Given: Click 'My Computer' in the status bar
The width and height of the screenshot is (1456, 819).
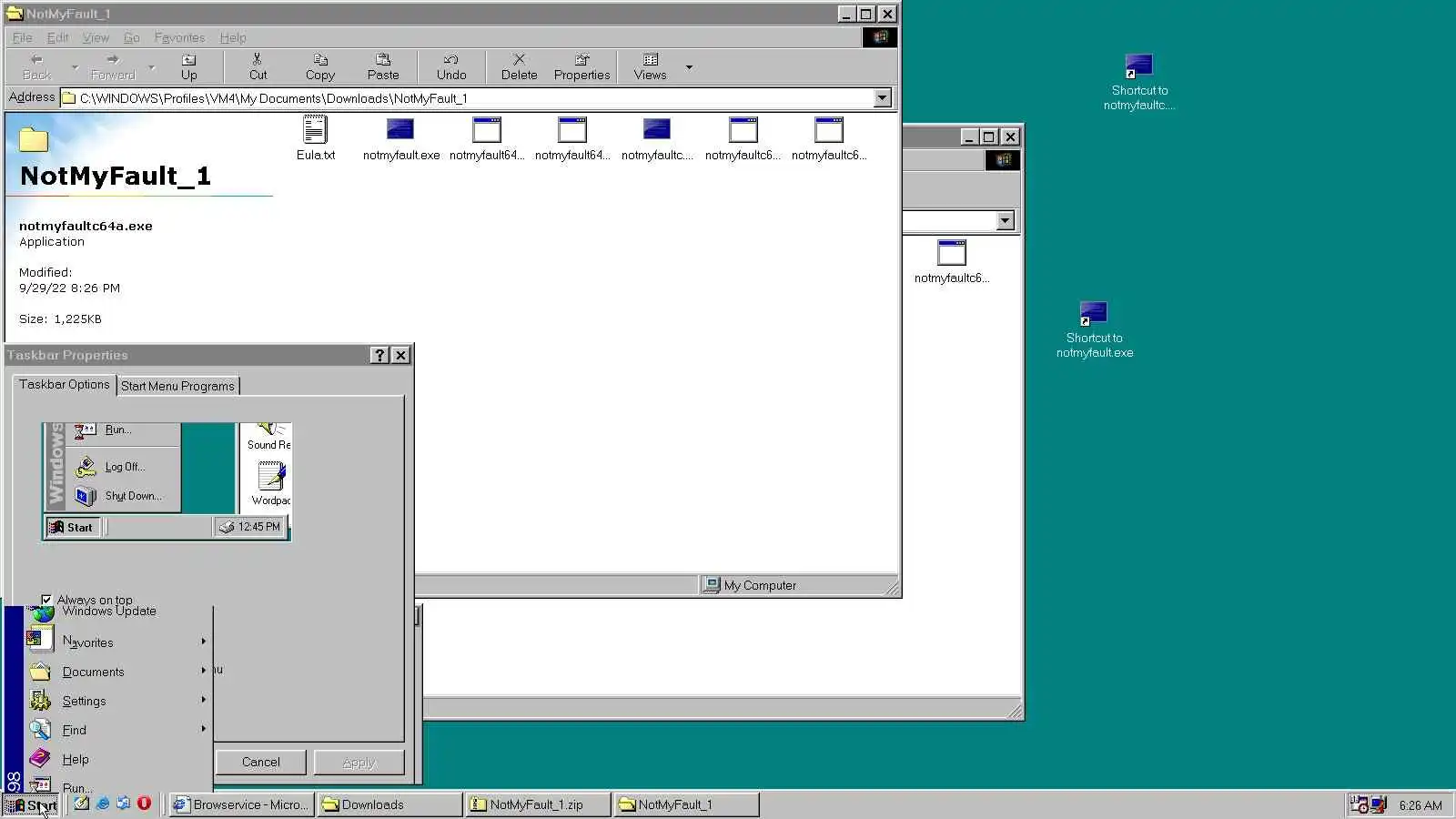Looking at the screenshot, I should 760,585.
